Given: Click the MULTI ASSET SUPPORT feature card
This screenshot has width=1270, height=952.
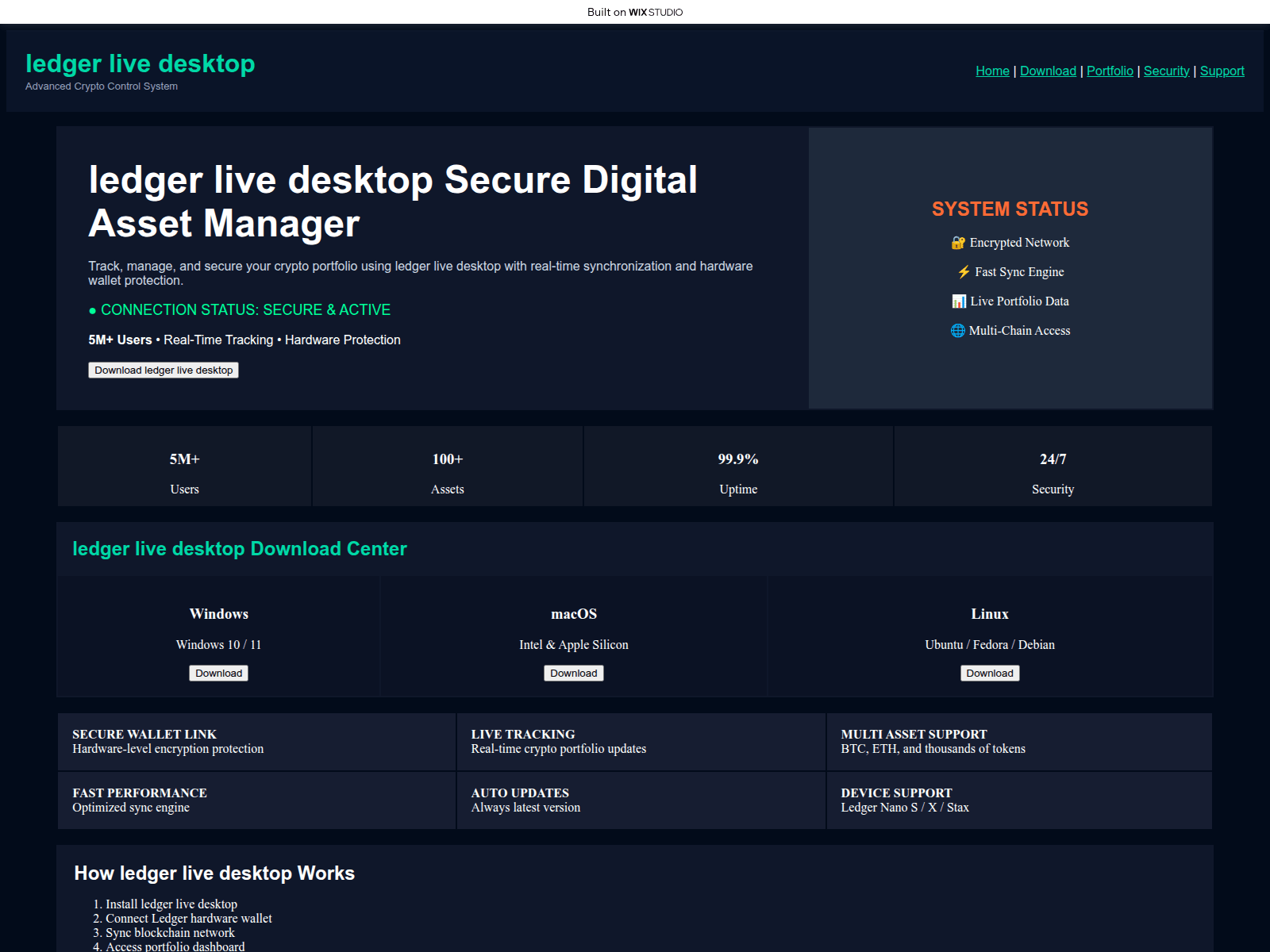Looking at the screenshot, I should coord(1019,742).
